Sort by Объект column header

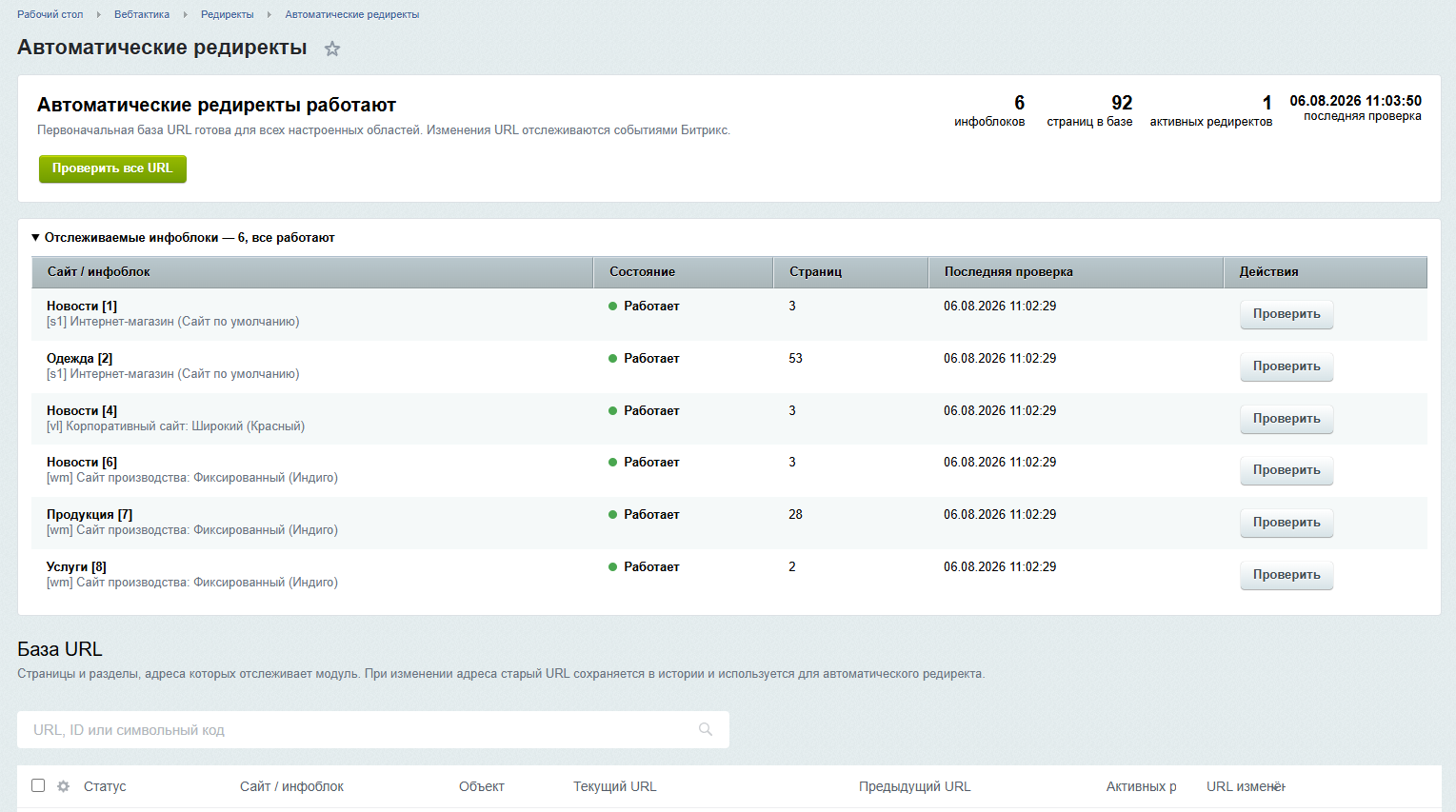coord(482,786)
